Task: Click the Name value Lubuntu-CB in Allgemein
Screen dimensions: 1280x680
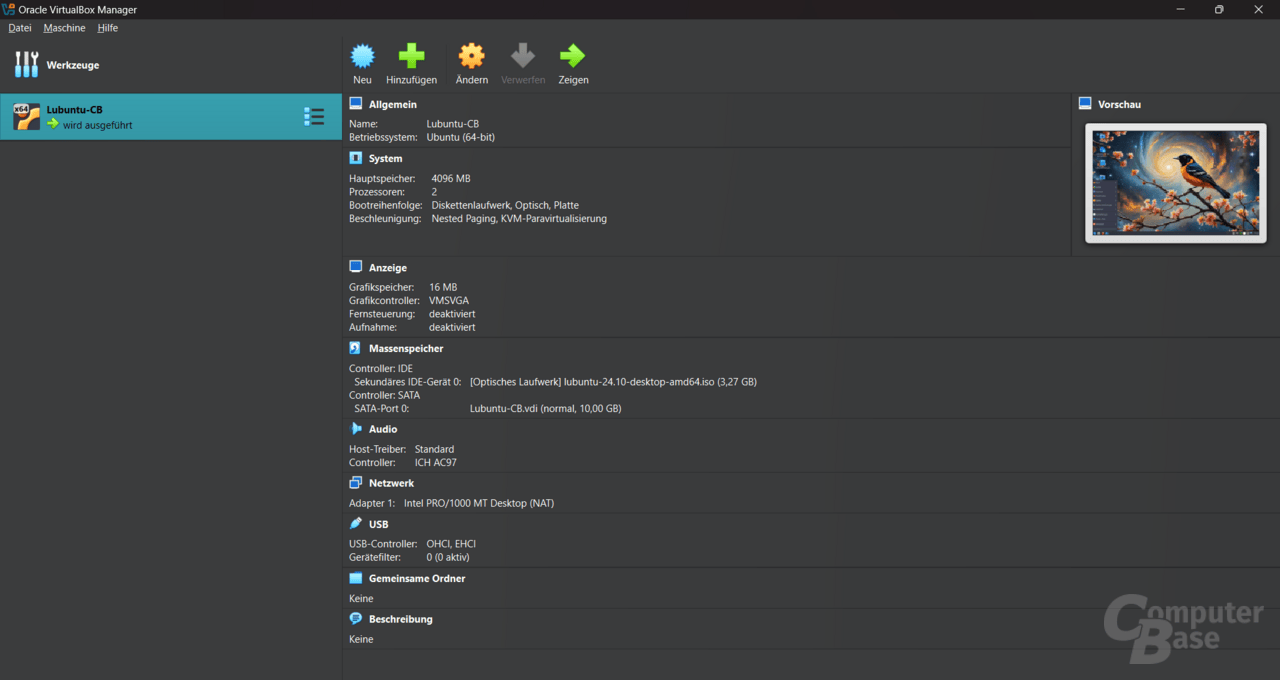Action: click(x=453, y=124)
